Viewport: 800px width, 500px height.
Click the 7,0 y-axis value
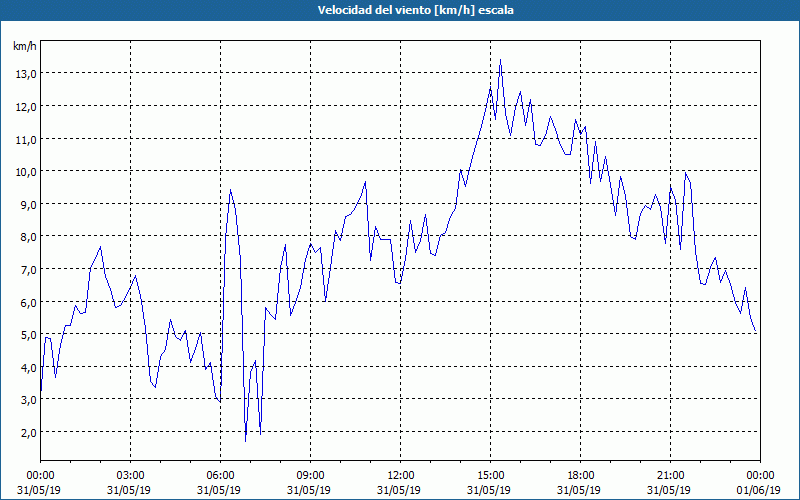29,269
